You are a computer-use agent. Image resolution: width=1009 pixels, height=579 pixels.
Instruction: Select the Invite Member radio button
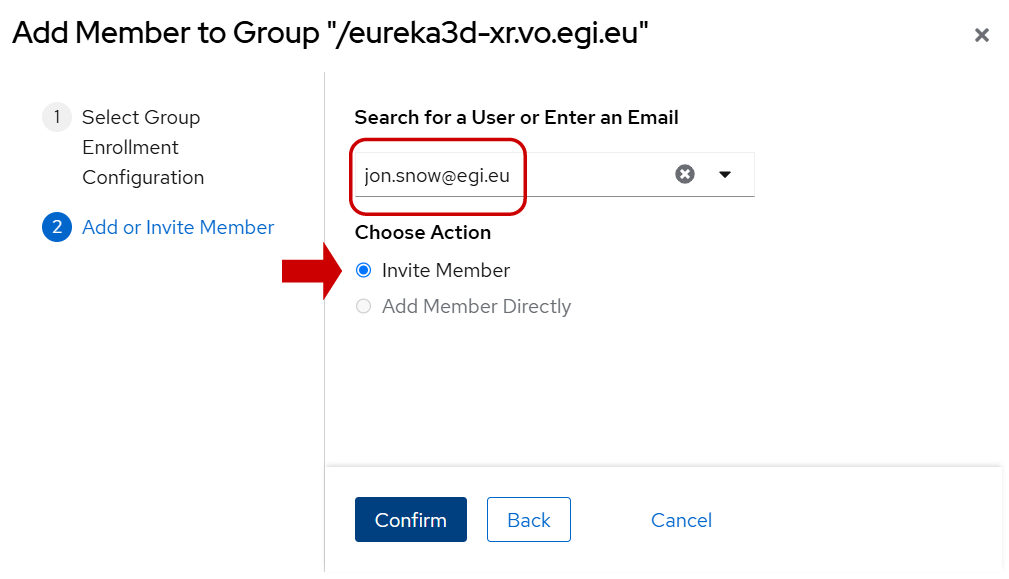tap(364, 270)
